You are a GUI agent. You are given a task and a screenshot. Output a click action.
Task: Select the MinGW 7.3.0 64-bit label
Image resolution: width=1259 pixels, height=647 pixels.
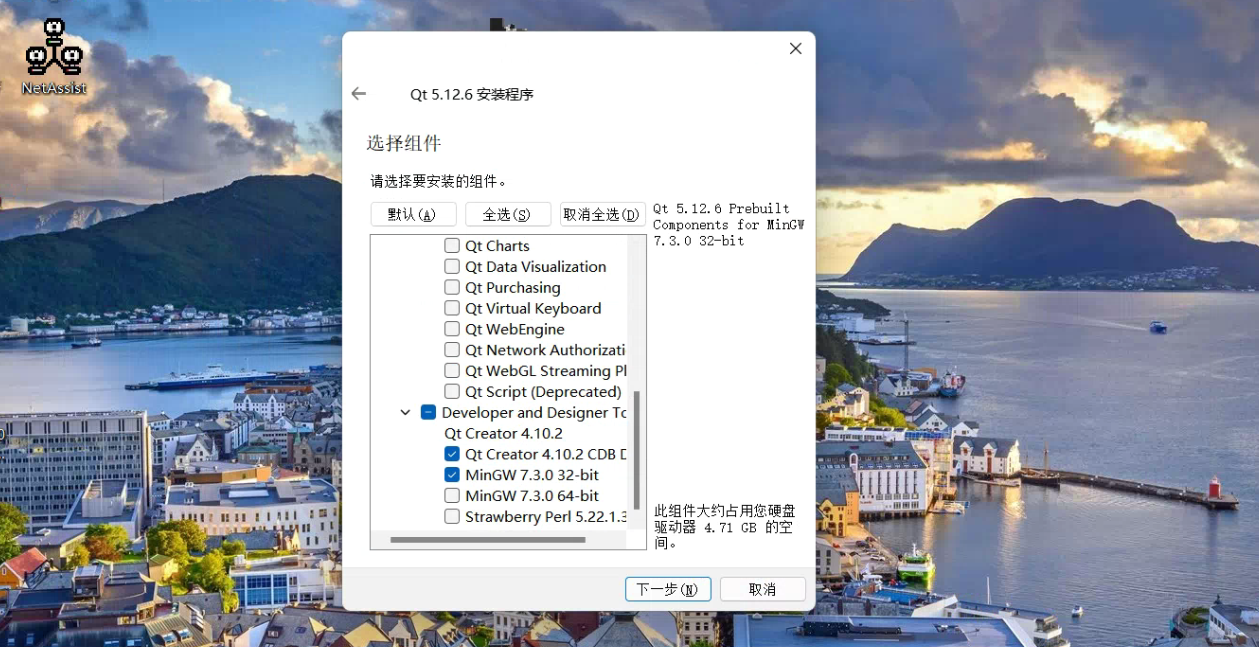(x=532, y=496)
